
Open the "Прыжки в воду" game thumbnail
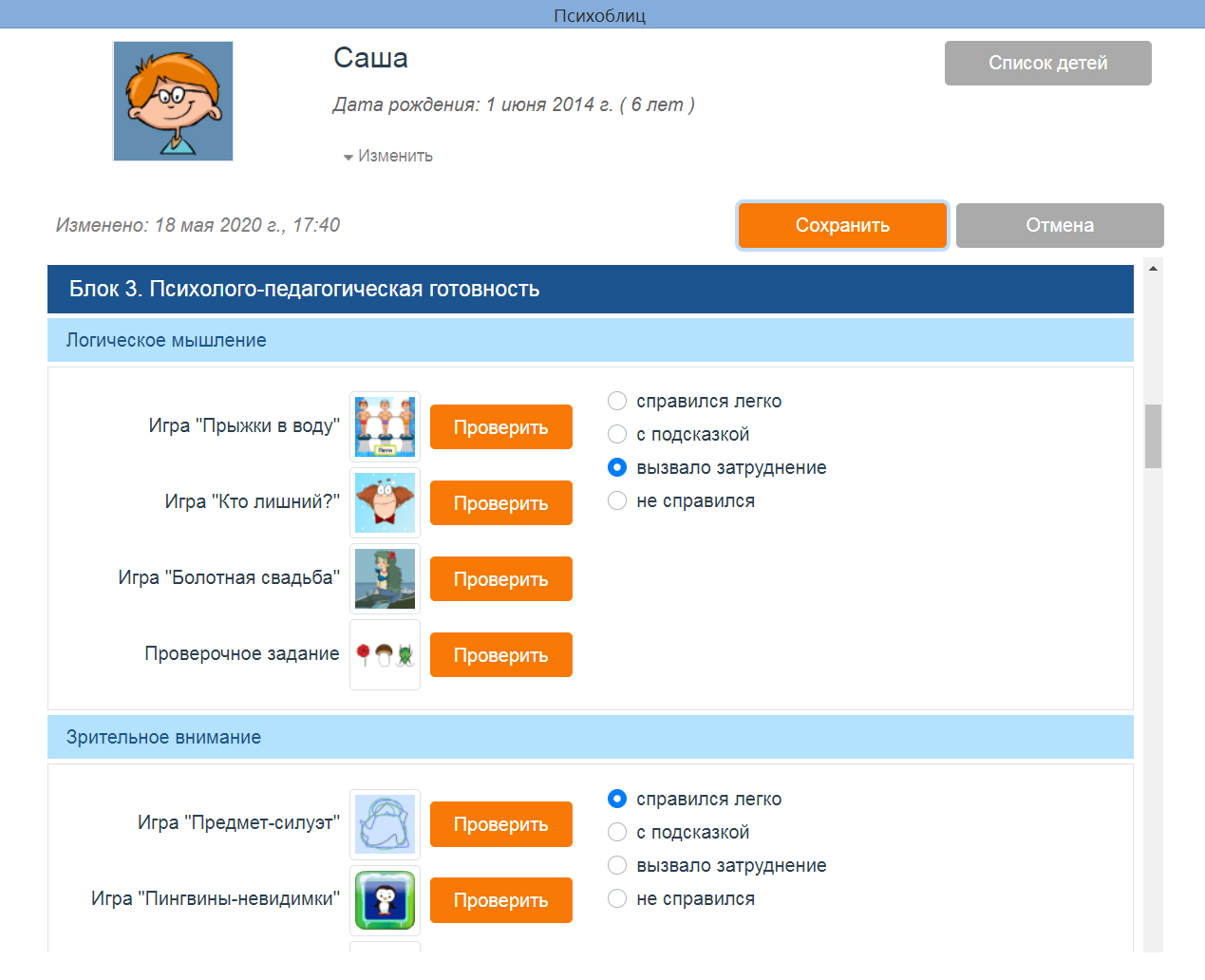pyautogui.click(x=385, y=427)
